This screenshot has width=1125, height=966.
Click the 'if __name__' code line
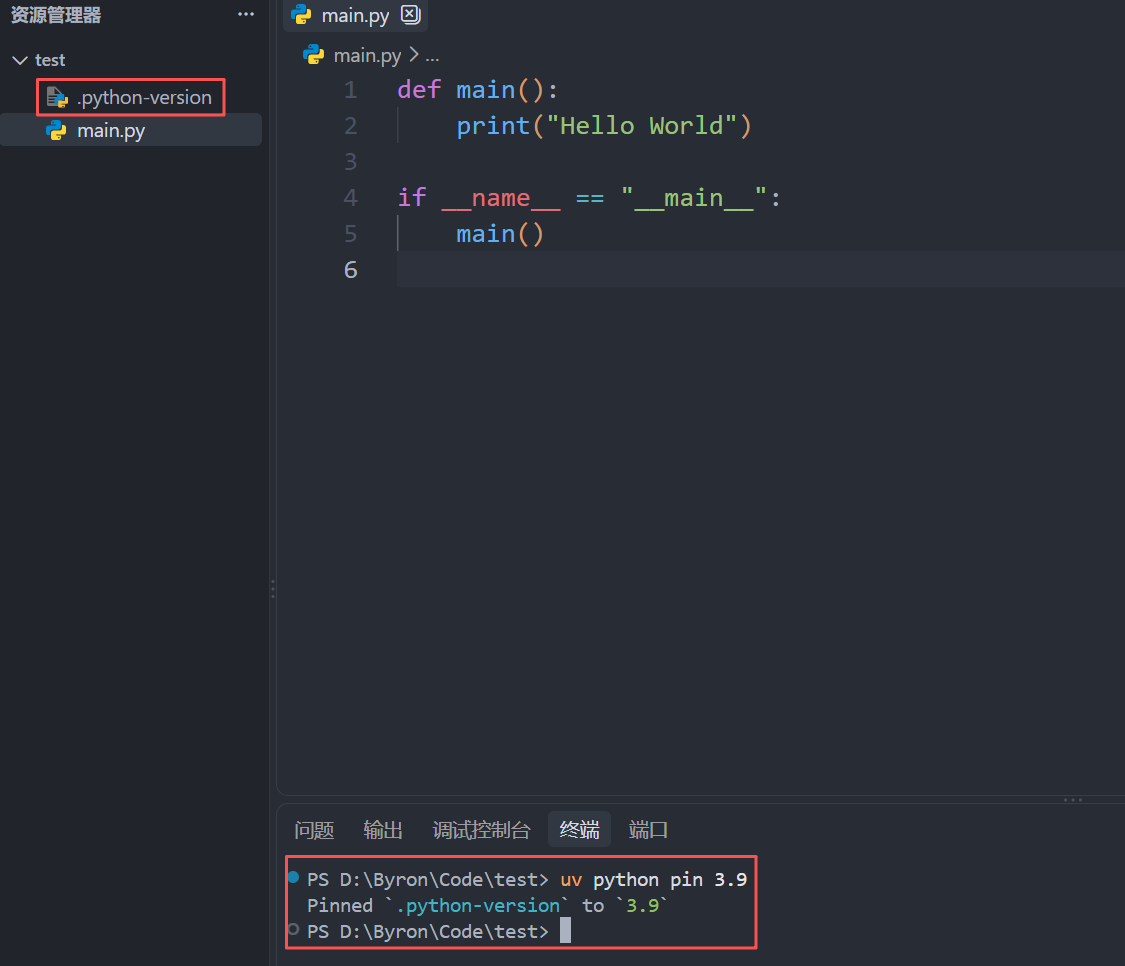[589, 197]
